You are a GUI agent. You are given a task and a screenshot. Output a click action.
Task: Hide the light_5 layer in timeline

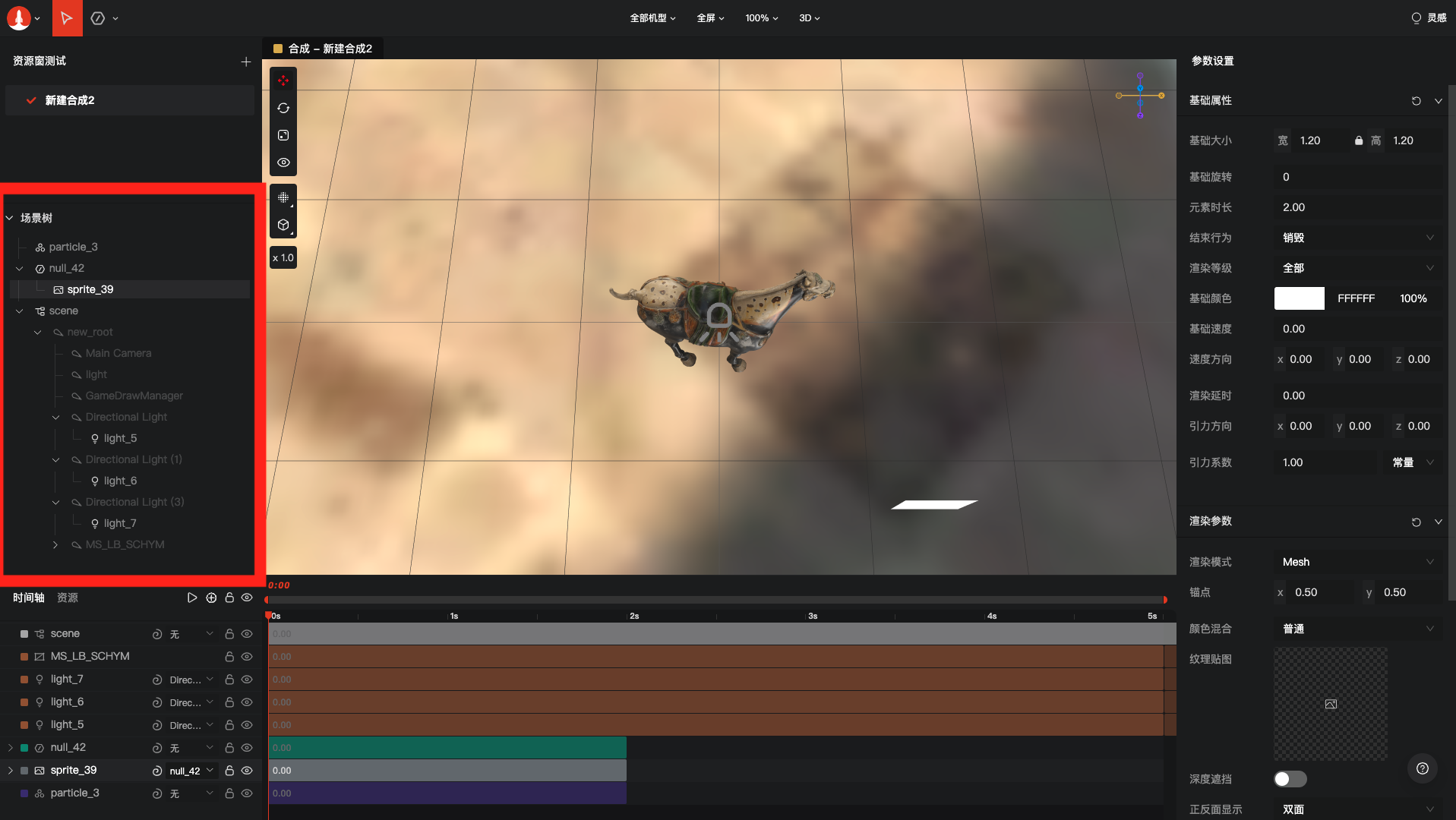(x=247, y=725)
